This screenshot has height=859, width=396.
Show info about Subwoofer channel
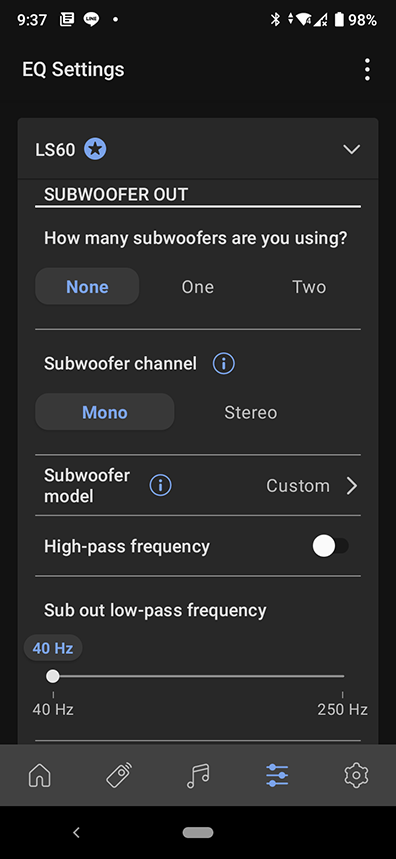tap(223, 363)
